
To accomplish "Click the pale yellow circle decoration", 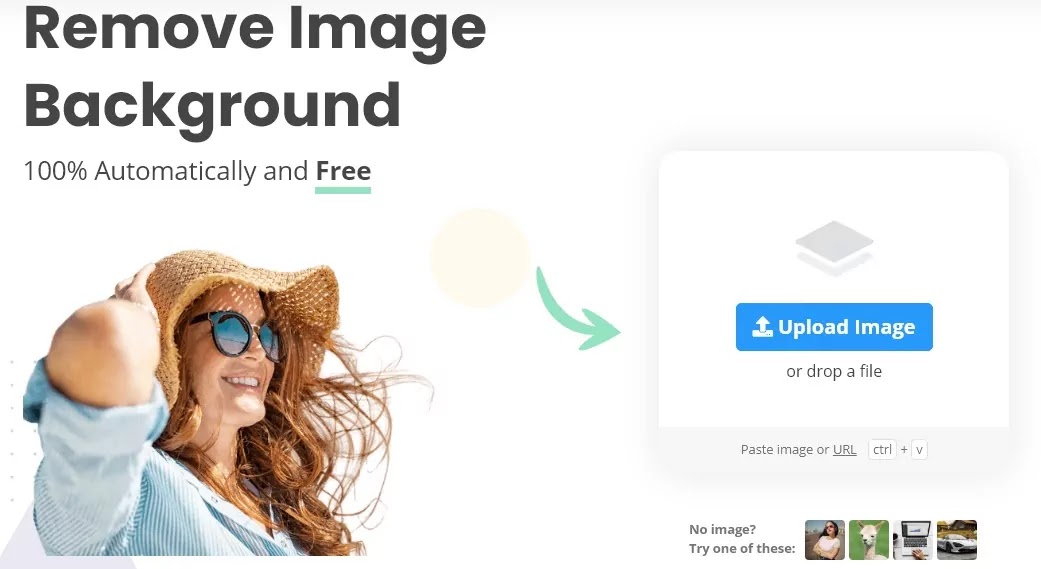I will [x=479, y=258].
